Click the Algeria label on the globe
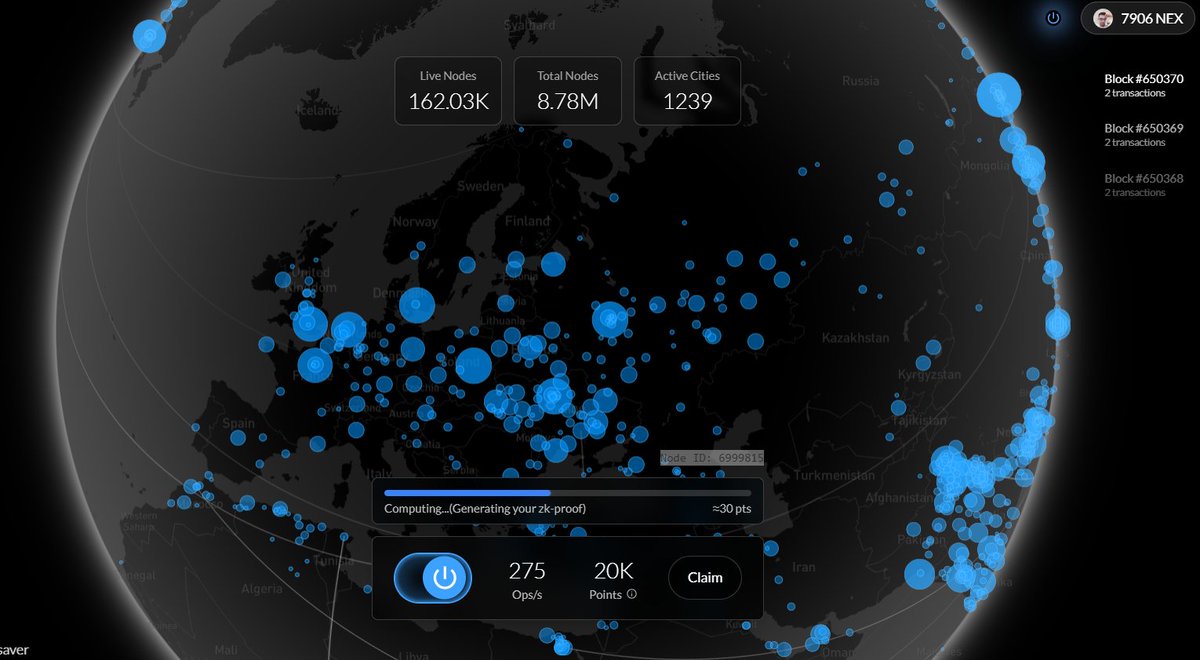Image resolution: width=1200 pixels, height=660 pixels. 261,589
